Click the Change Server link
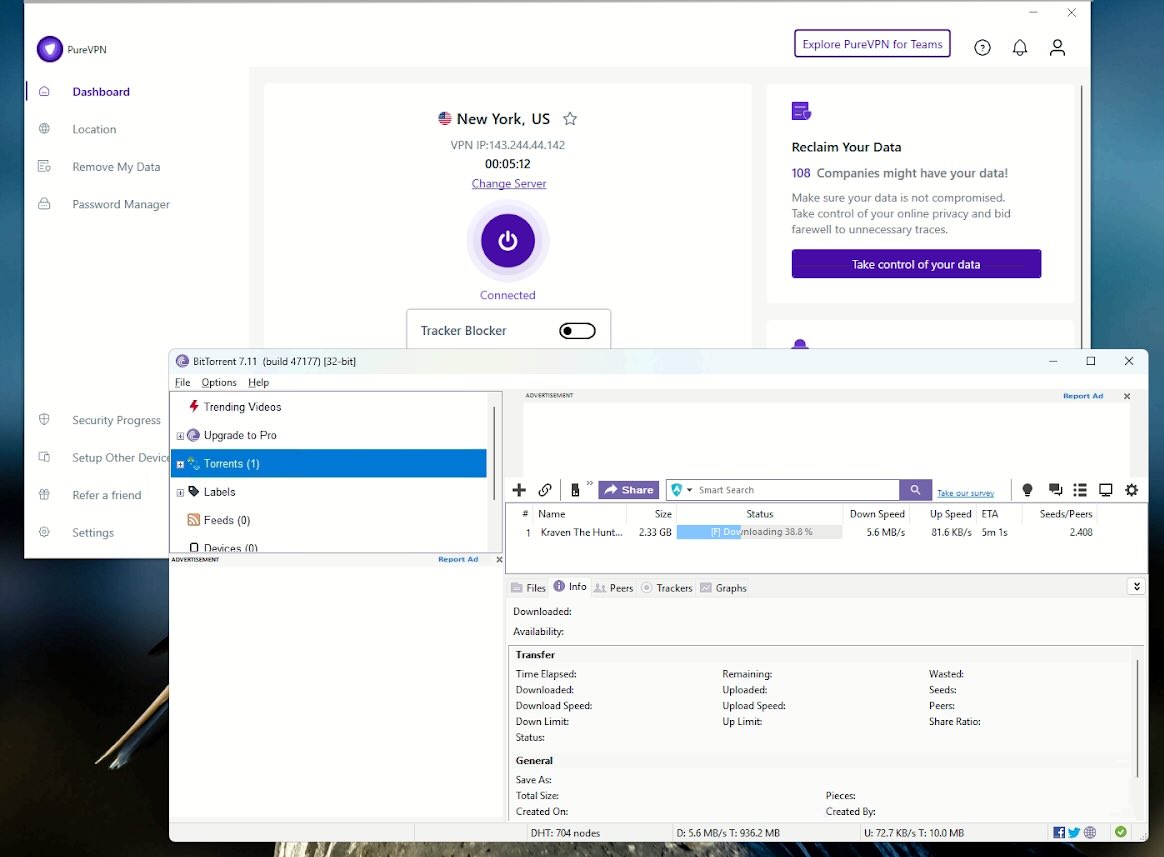Image resolution: width=1164 pixels, height=857 pixels. [x=509, y=184]
